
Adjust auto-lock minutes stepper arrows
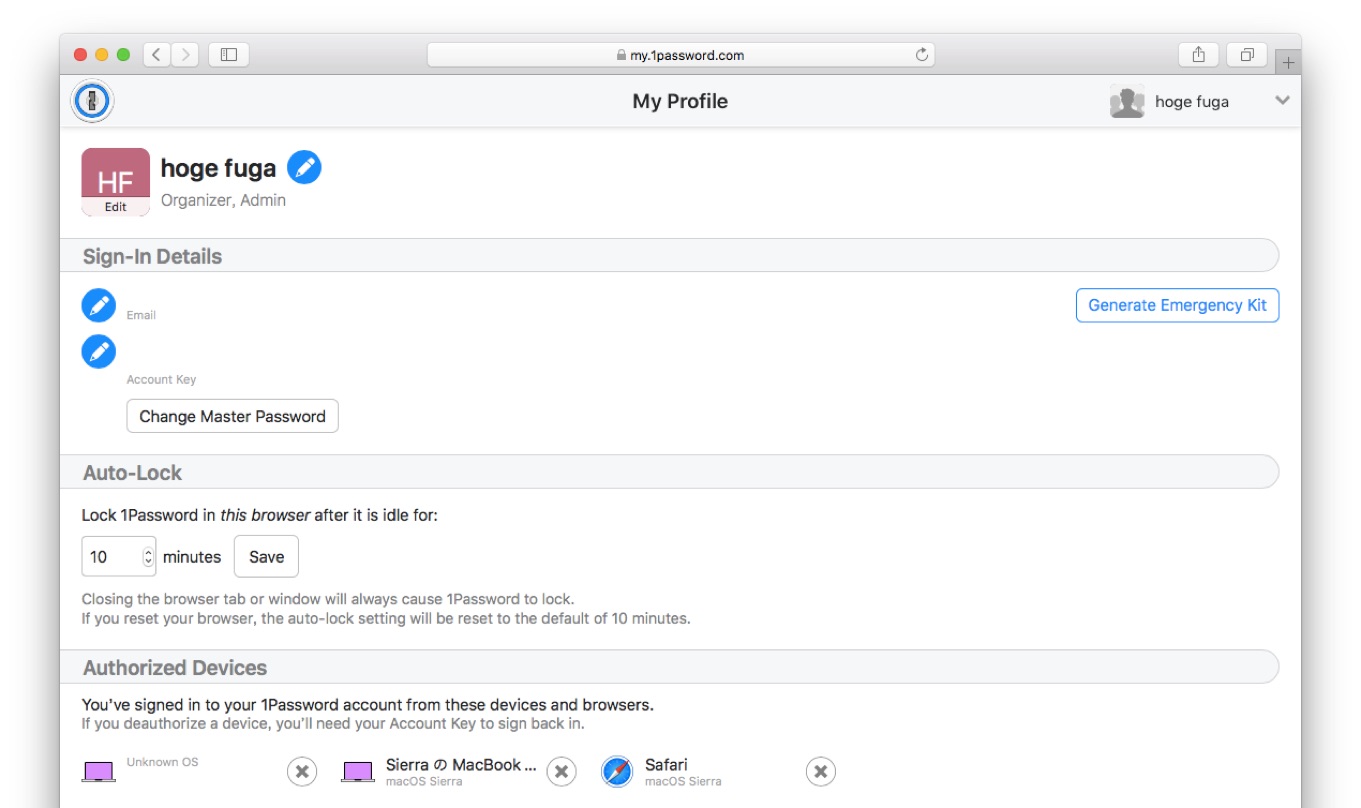pos(149,557)
